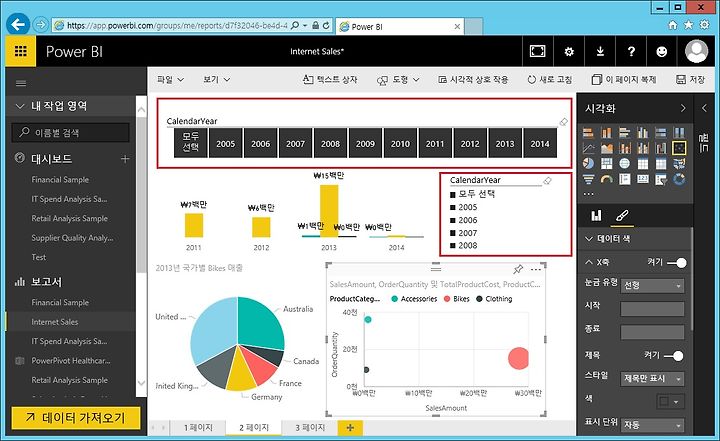Open the 스타일 제목 표시 dropdown

[652, 379]
